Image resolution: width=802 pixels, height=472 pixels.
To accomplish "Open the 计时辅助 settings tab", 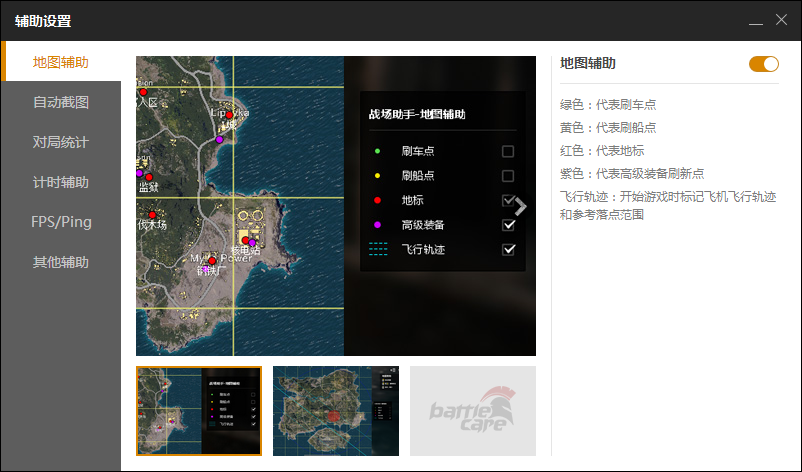I will click(x=61, y=182).
